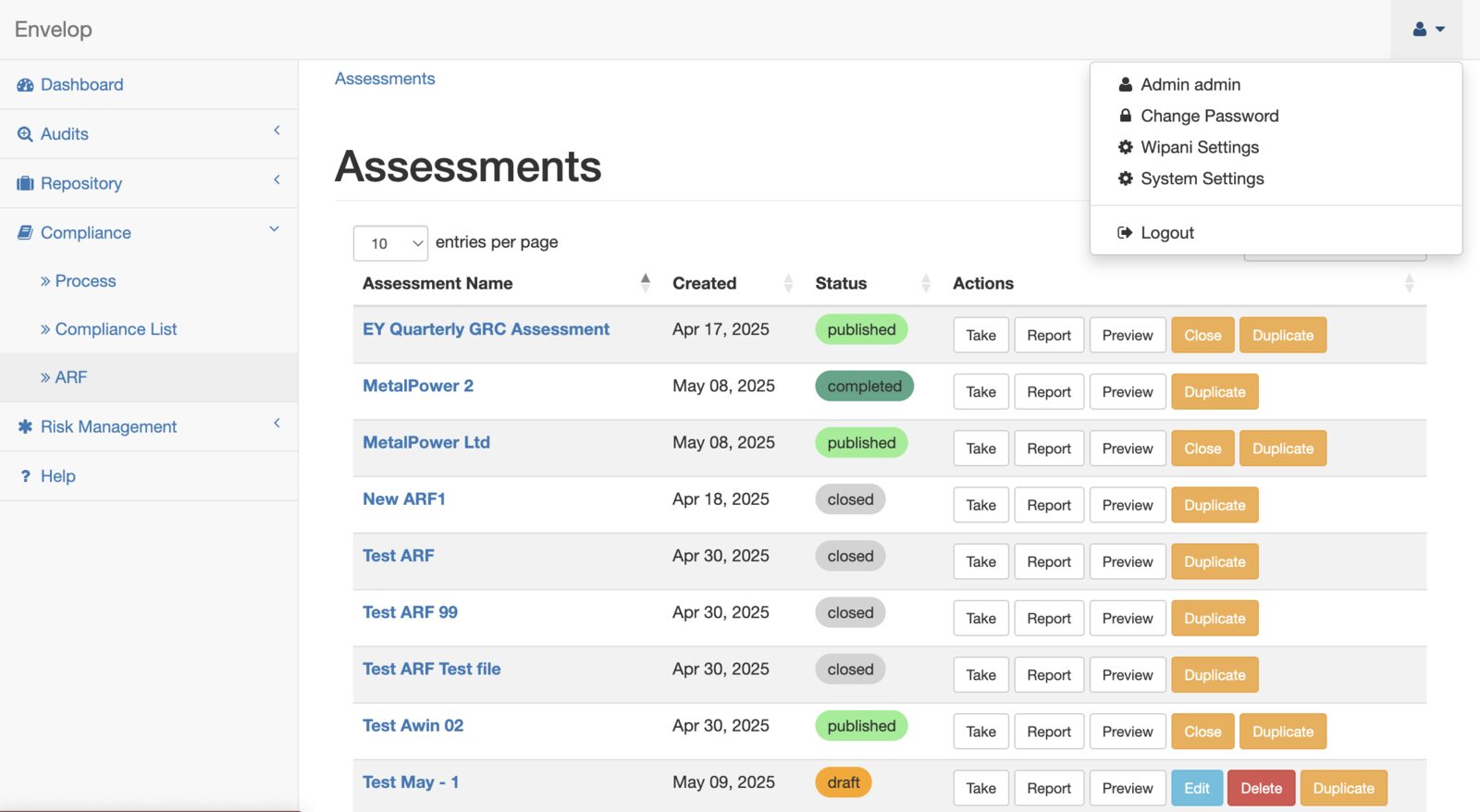
Task: View Report for Test ARF 99
Action: (1049, 618)
